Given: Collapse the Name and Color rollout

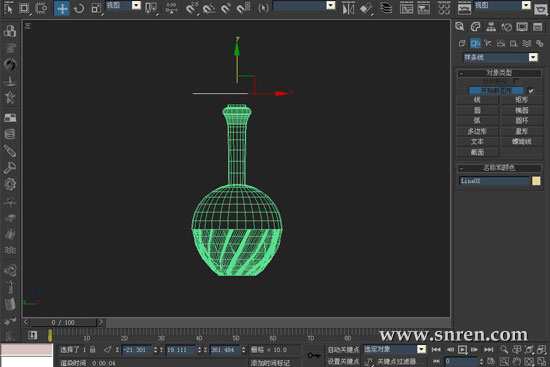Looking at the screenshot, I should [498, 168].
